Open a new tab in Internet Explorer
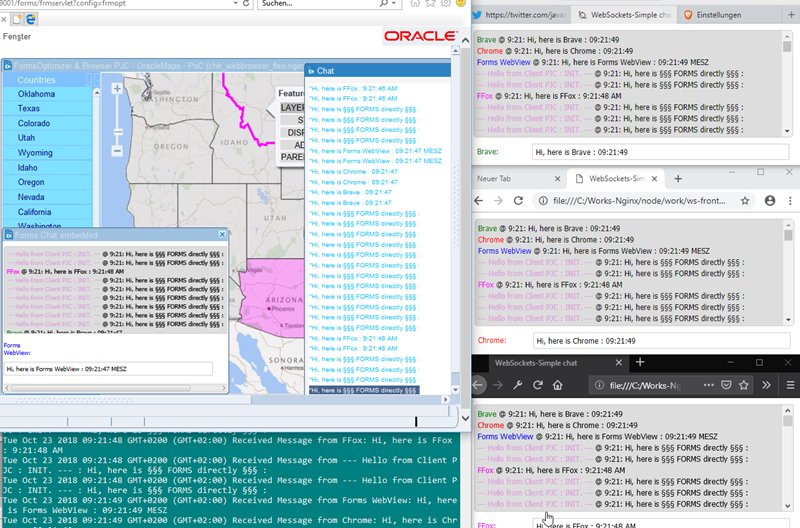Viewport: 800px width, 528px height. tap(17, 19)
